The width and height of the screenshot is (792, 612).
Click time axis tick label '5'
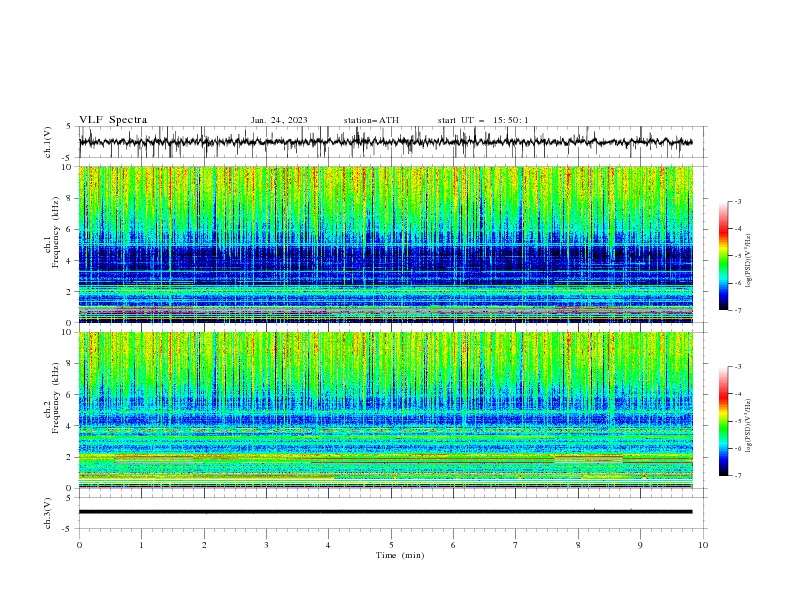point(391,545)
